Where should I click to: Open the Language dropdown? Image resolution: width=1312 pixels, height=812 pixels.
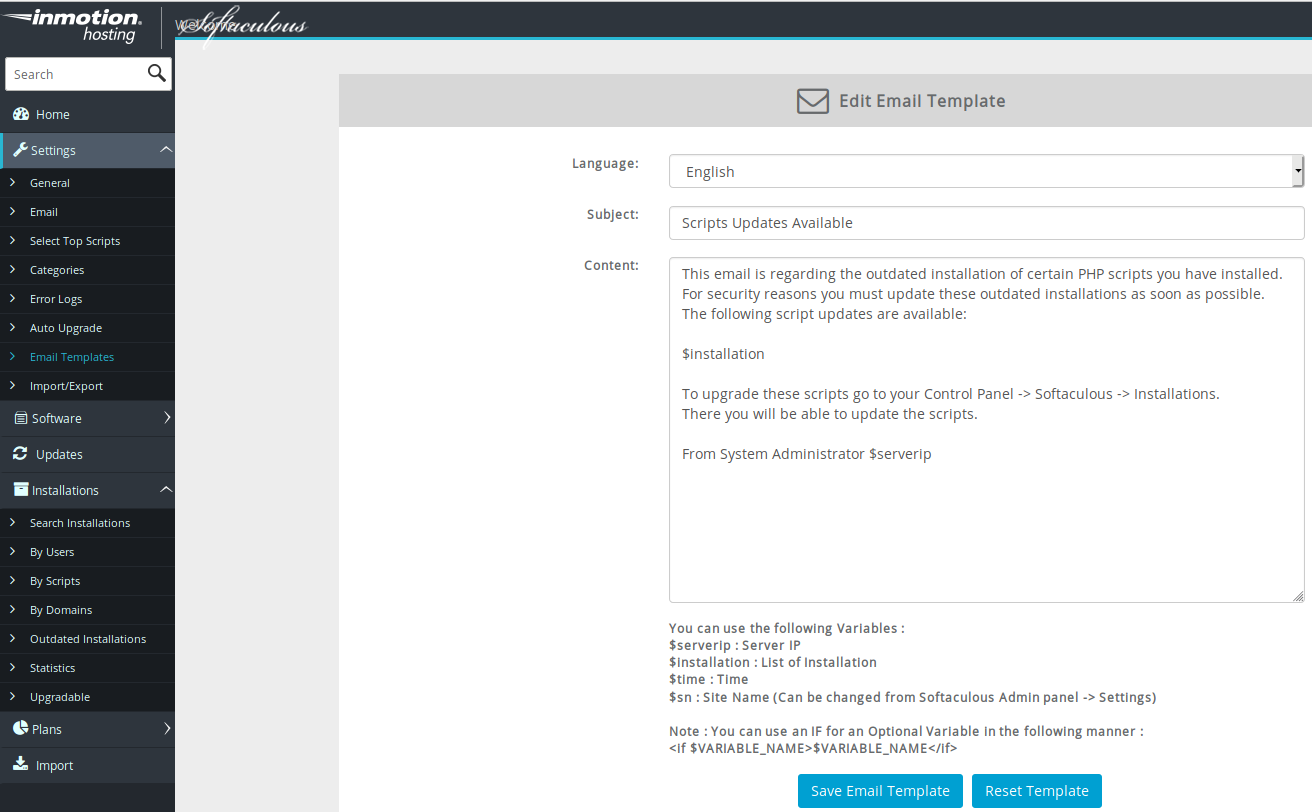click(x=985, y=172)
